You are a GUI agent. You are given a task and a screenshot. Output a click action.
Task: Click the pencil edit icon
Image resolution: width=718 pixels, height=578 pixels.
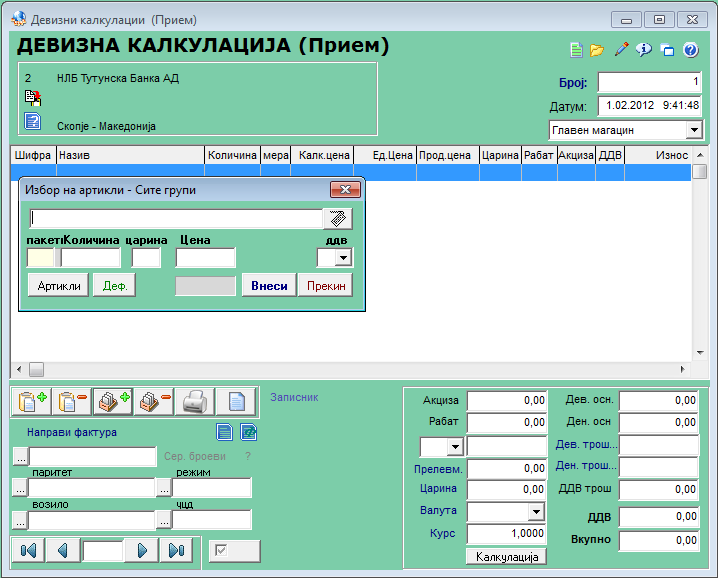coord(621,49)
